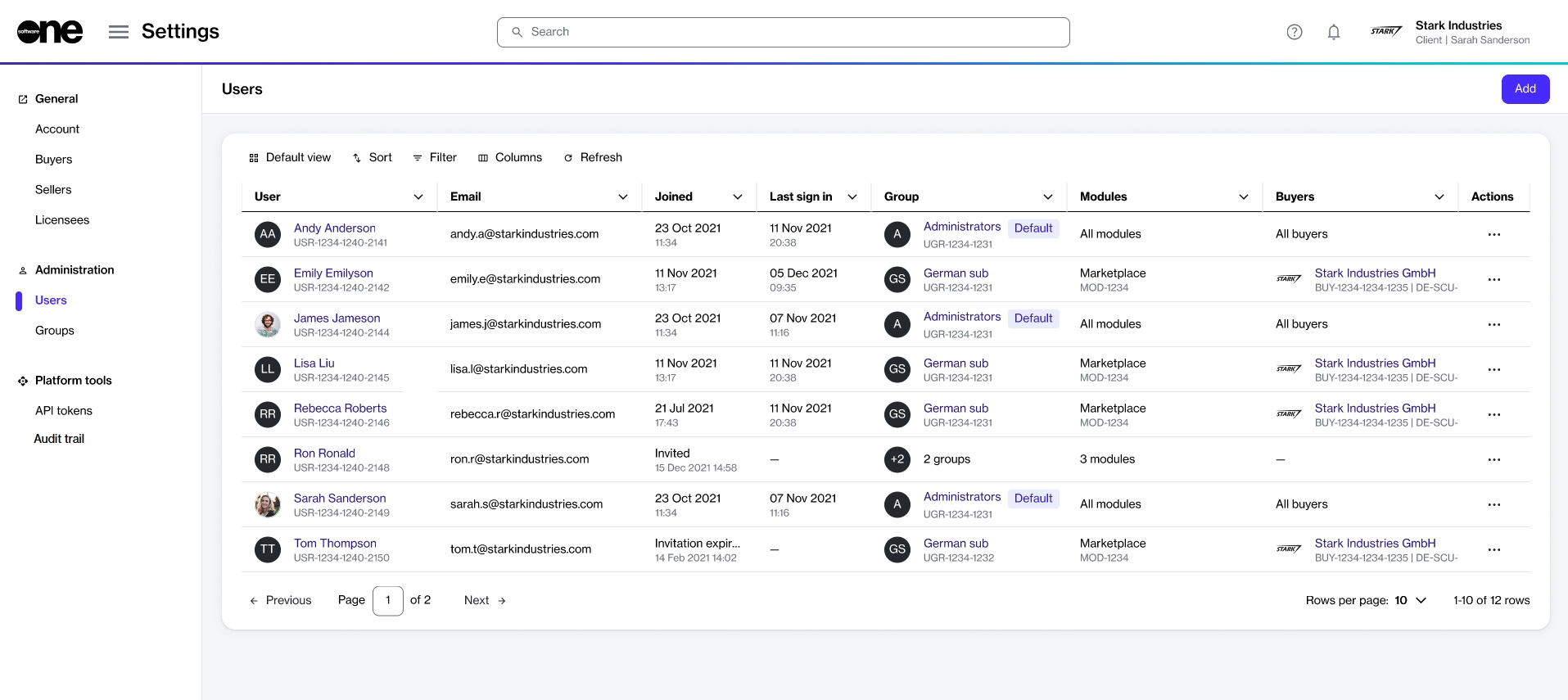
Task: Go to the Next page
Action: click(485, 600)
